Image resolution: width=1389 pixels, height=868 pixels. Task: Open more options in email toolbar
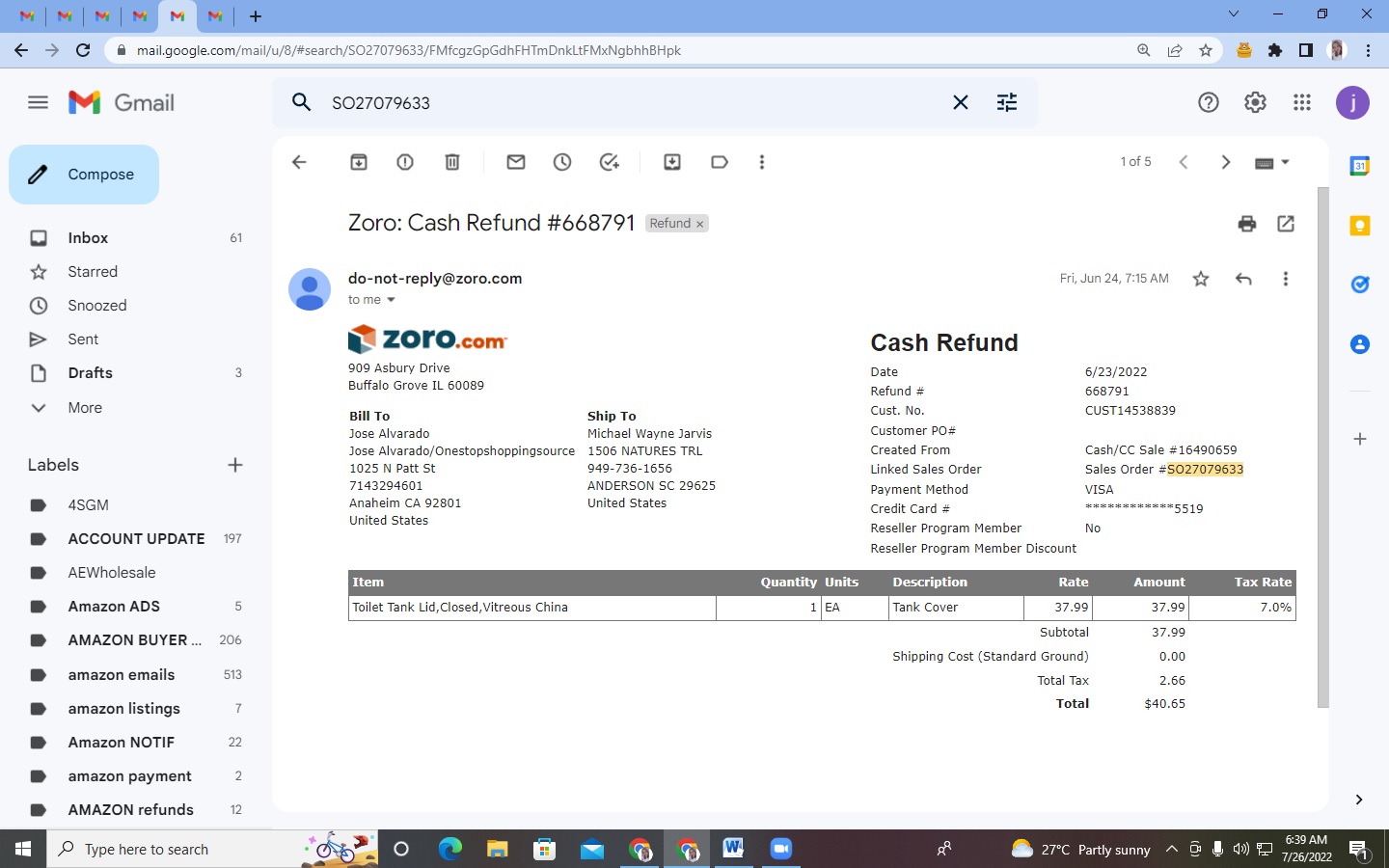click(762, 162)
